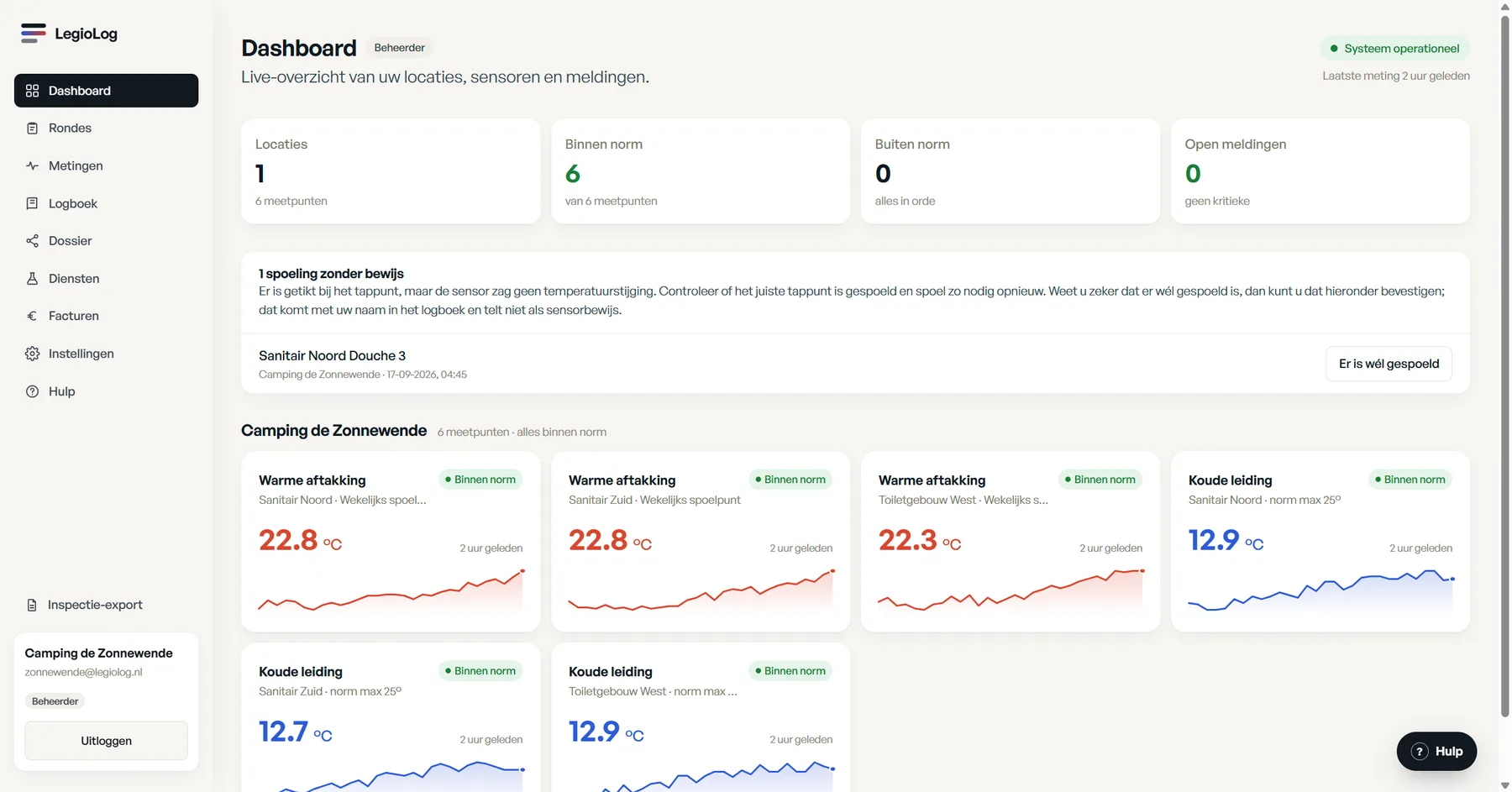This screenshot has width=1512, height=792.
Task: Click the Camping de Zonnewende section heading
Action: [333, 431]
